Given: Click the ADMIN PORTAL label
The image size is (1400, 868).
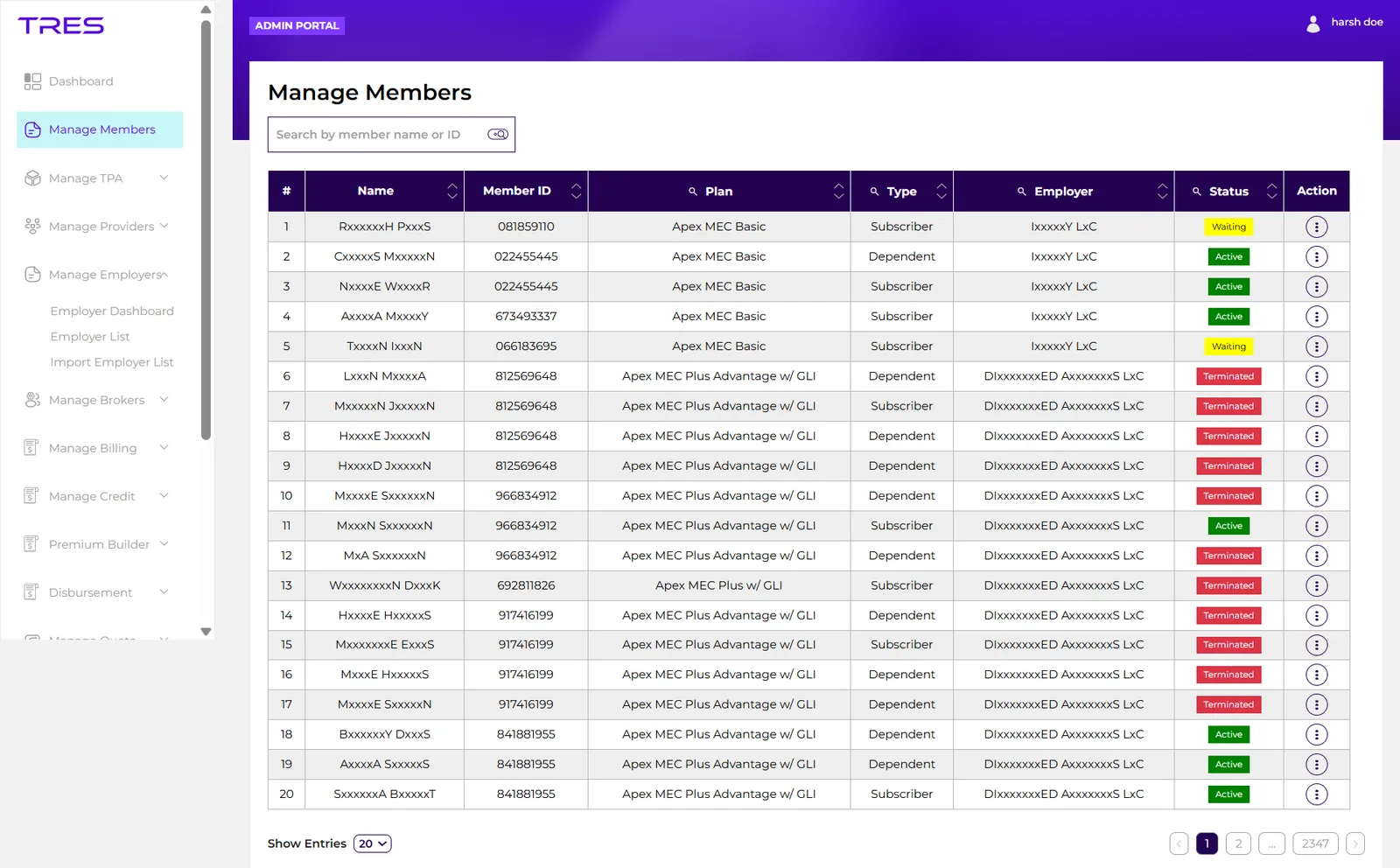Looking at the screenshot, I should 297,25.
